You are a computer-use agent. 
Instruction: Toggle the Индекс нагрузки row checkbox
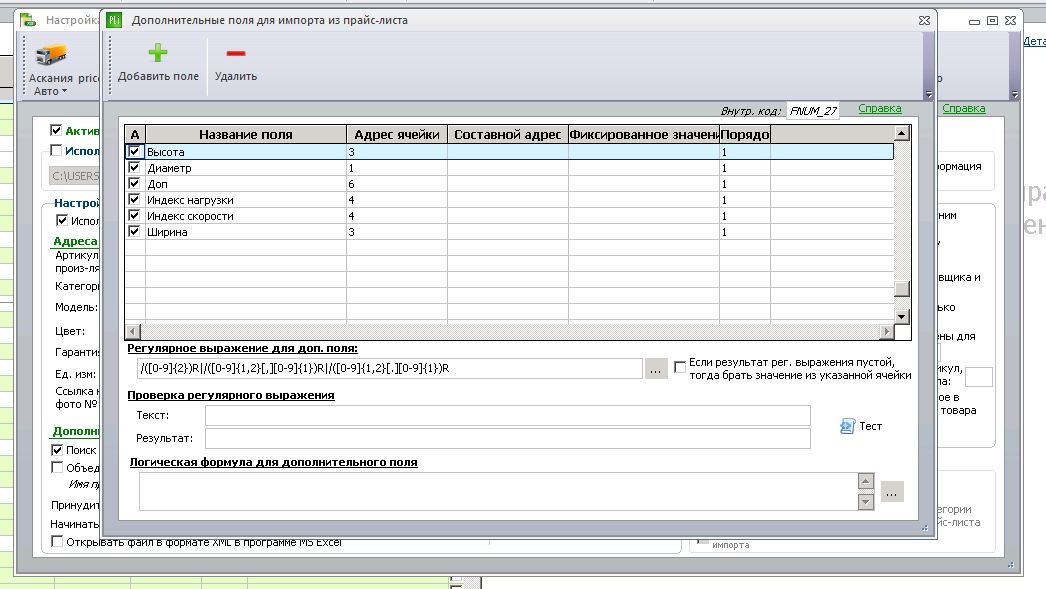tap(134, 199)
